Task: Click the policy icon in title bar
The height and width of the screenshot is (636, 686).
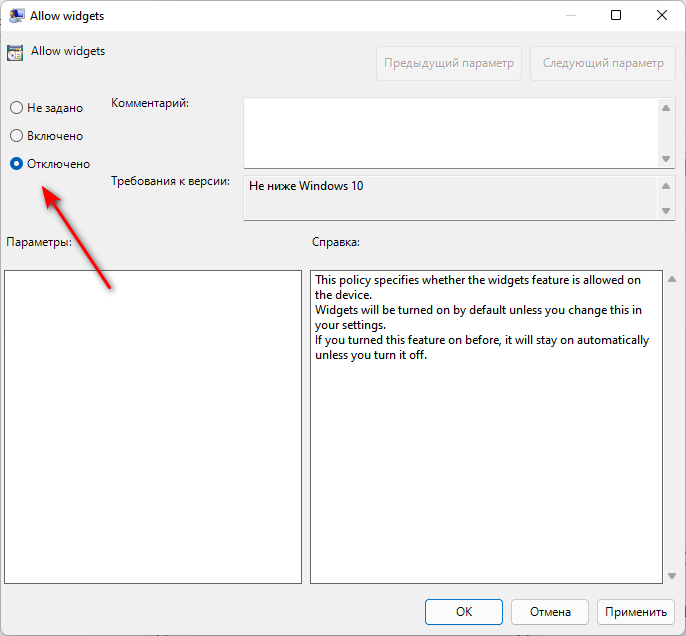Action: click(x=17, y=16)
